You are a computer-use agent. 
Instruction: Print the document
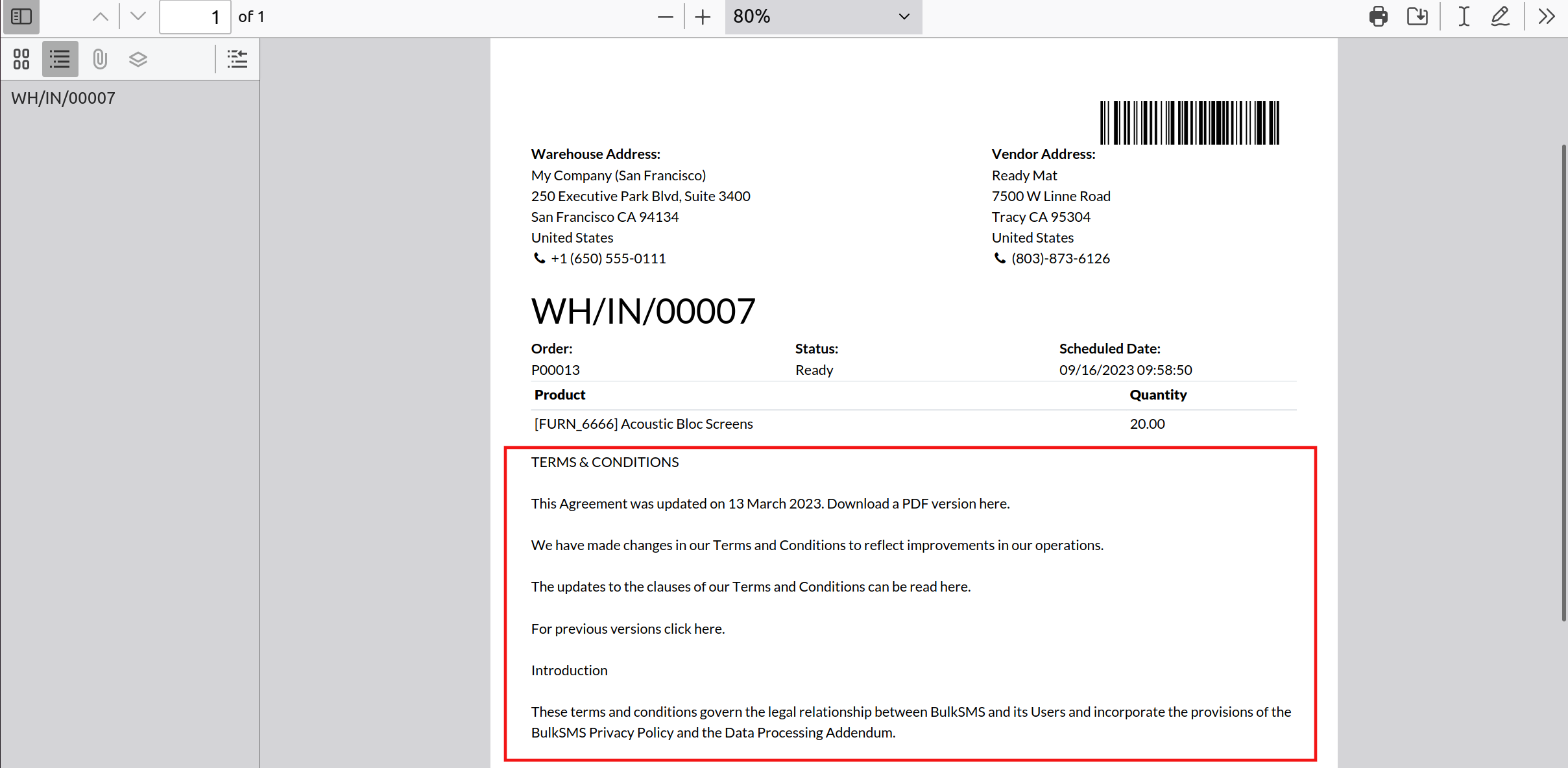(1378, 17)
